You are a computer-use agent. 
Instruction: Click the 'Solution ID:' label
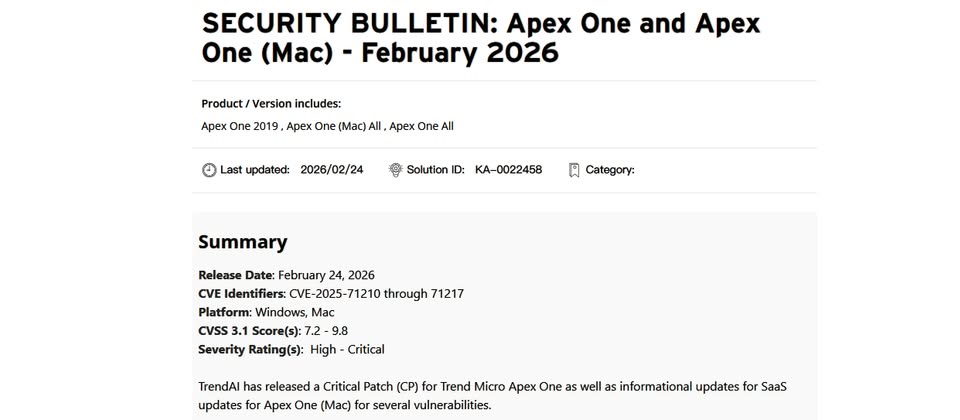435,170
